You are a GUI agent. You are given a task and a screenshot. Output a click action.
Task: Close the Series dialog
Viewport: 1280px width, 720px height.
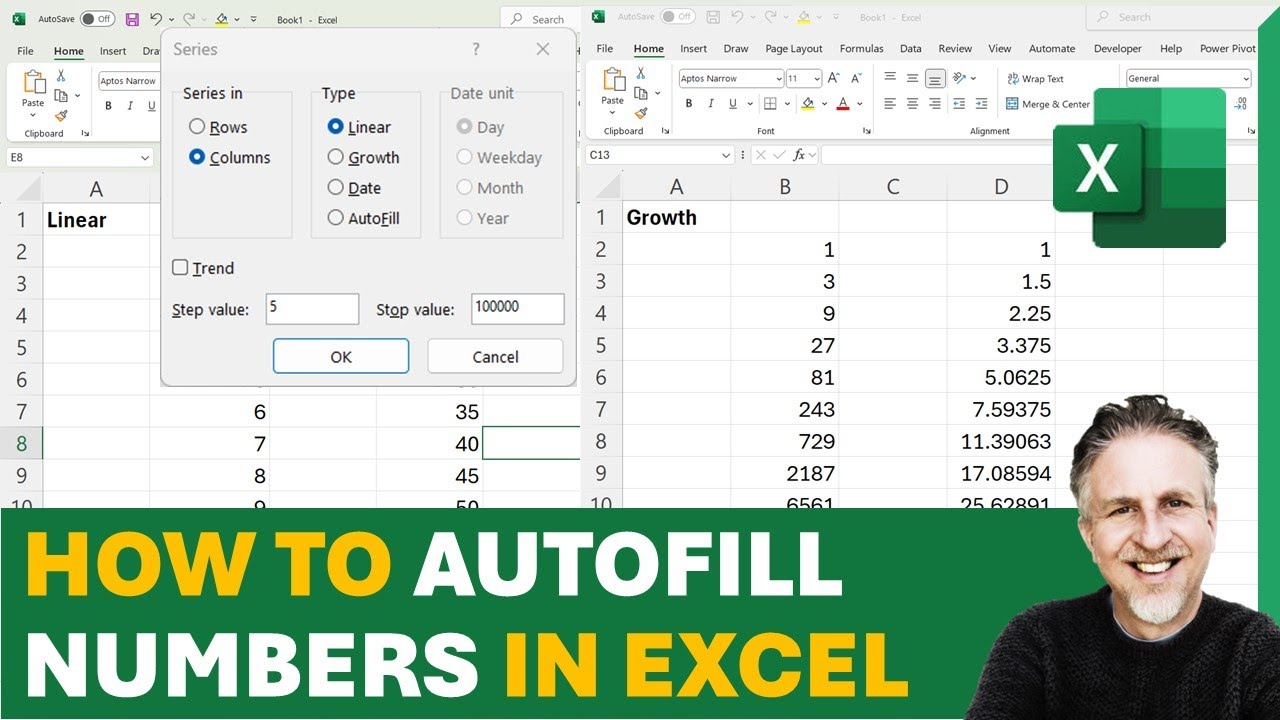543,49
